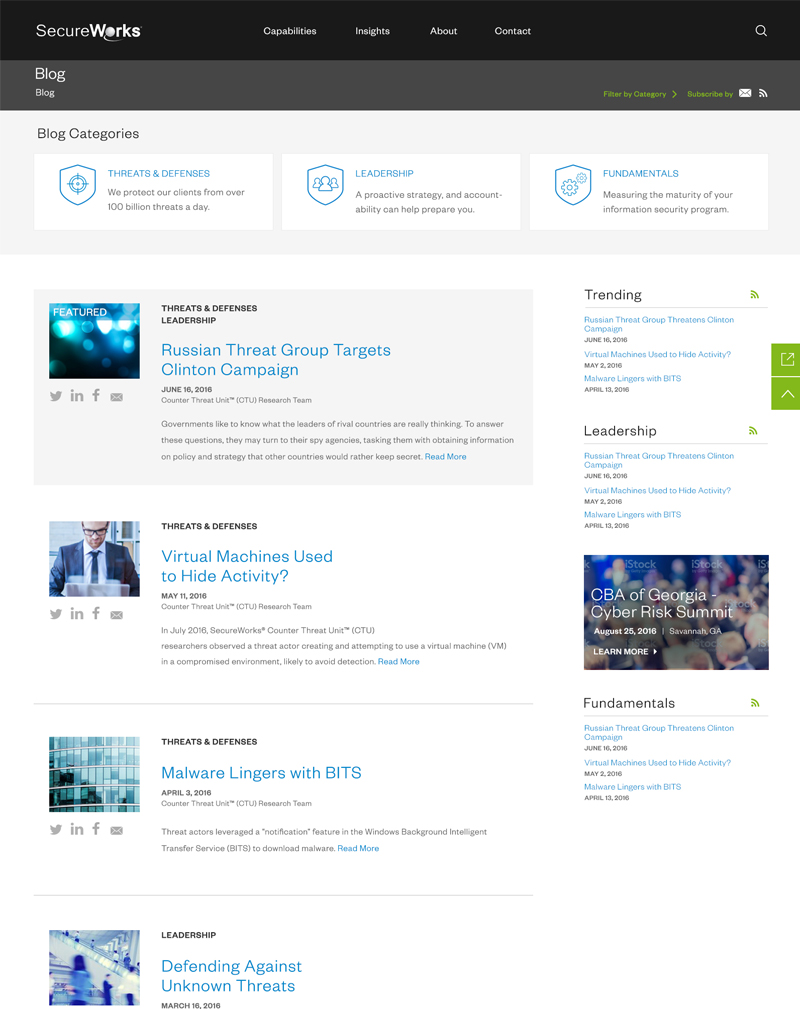The height and width of the screenshot is (1009, 800).
Task: Open Leadership sidebar link Virtual Machines Used
Action: (657, 490)
